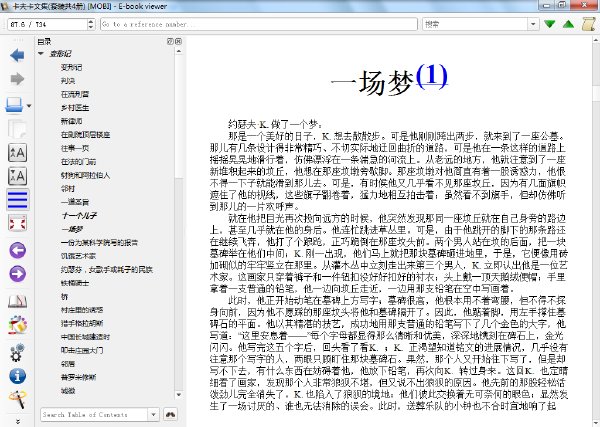
Task: Click the contents list scrollbar up arrow
Action: coord(178,51)
